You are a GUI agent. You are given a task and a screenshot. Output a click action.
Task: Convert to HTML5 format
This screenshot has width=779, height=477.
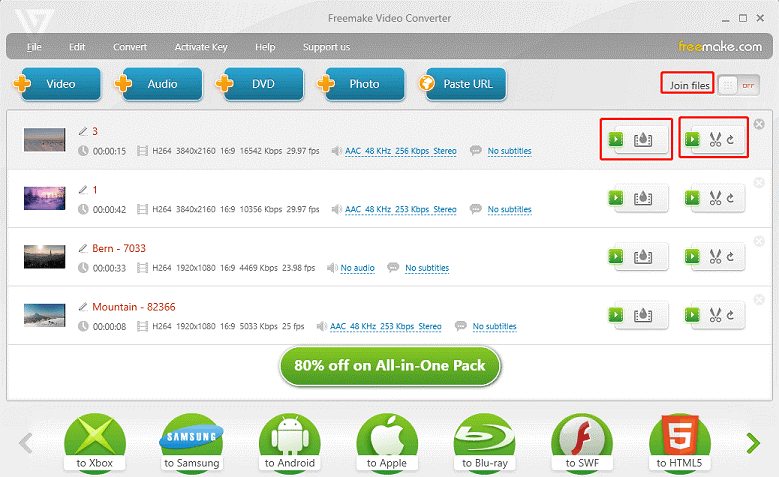[x=679, y=442]
